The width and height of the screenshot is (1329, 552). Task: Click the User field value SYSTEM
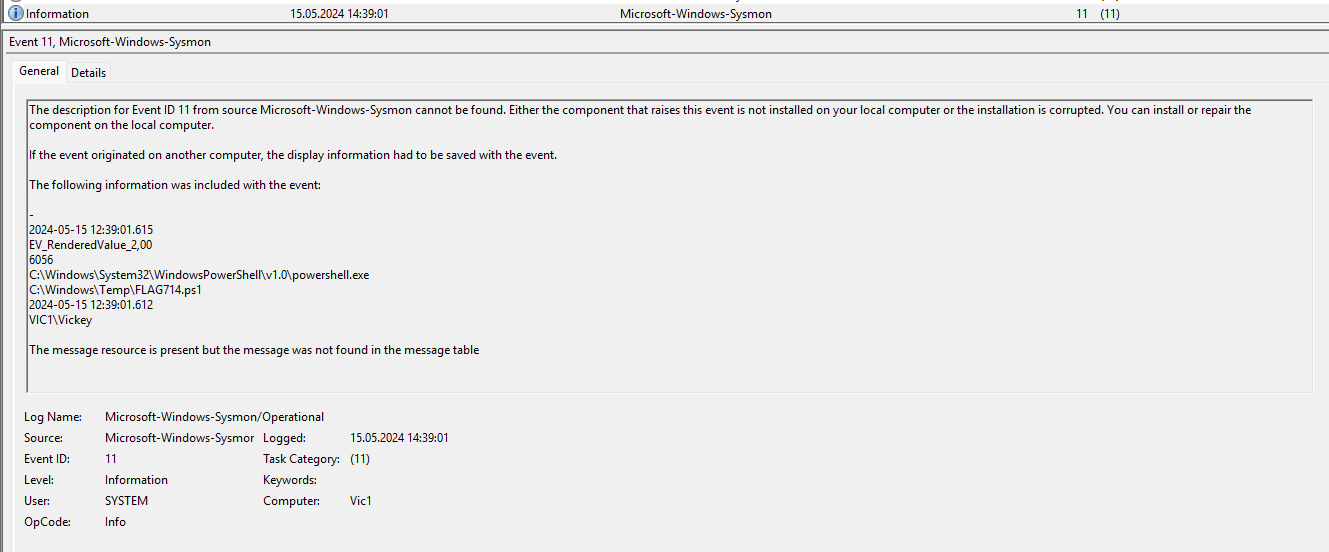(x=126, y=501)
